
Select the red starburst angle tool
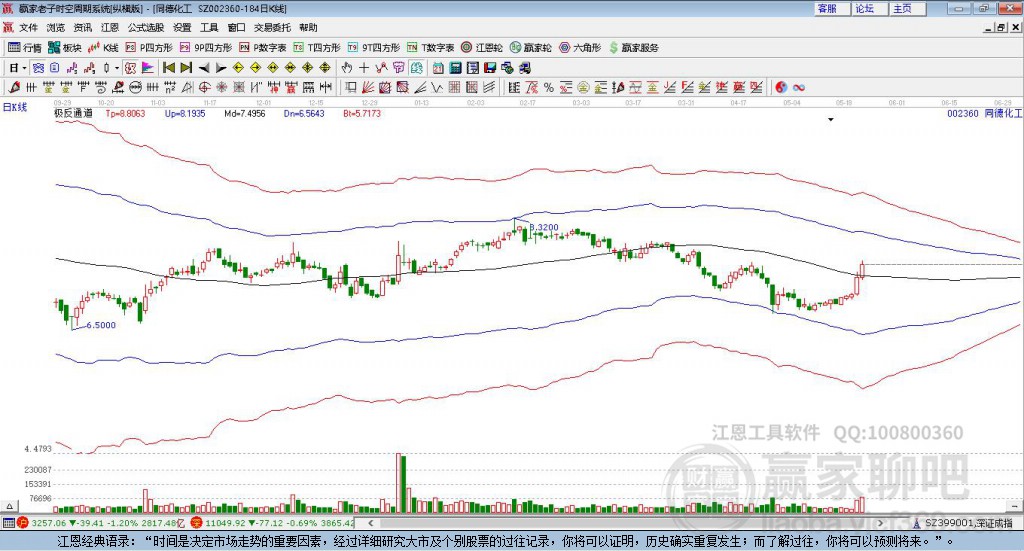coord(221,87)
